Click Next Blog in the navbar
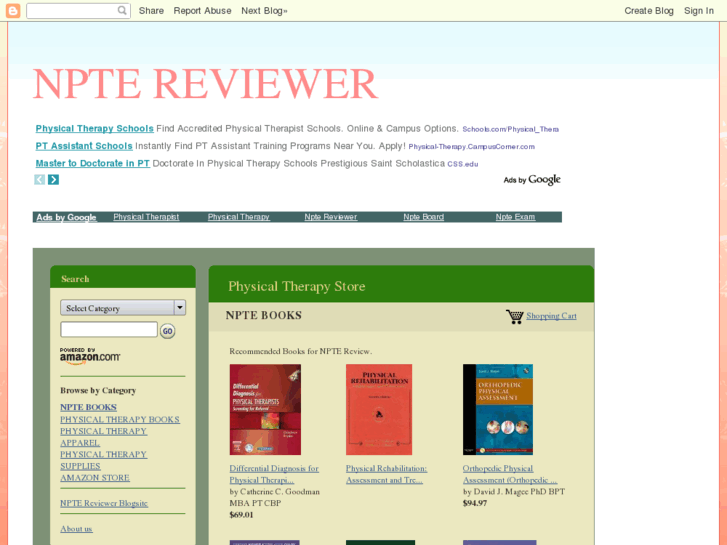The width and height of the screenshot is (727, 545). click(x=264, y=11)
